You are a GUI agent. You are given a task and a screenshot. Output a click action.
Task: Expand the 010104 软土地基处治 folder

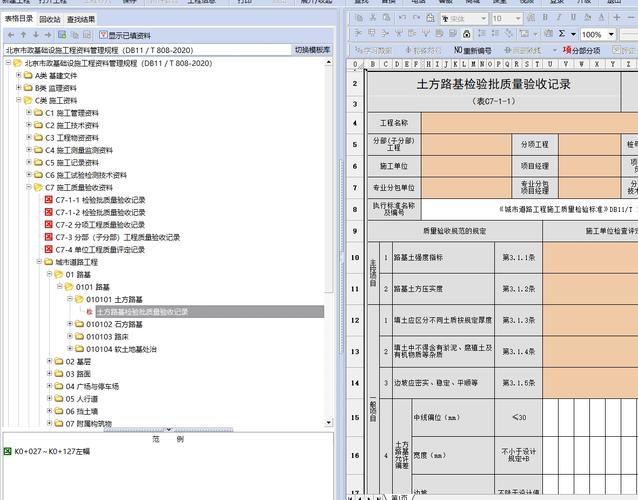click(70, 349)
